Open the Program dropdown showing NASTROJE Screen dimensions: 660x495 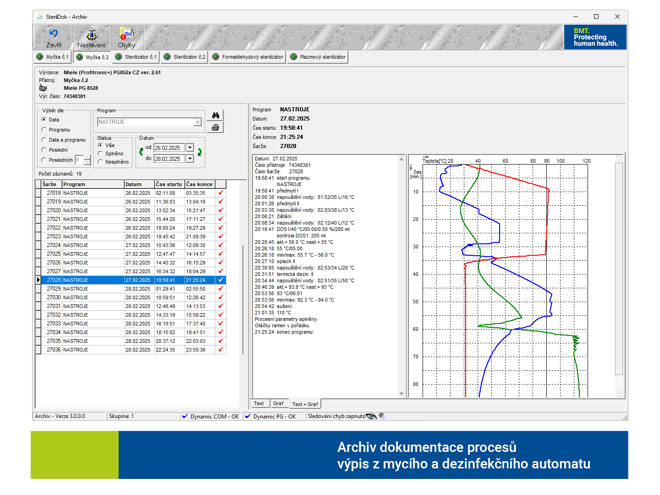click(197, 122)
